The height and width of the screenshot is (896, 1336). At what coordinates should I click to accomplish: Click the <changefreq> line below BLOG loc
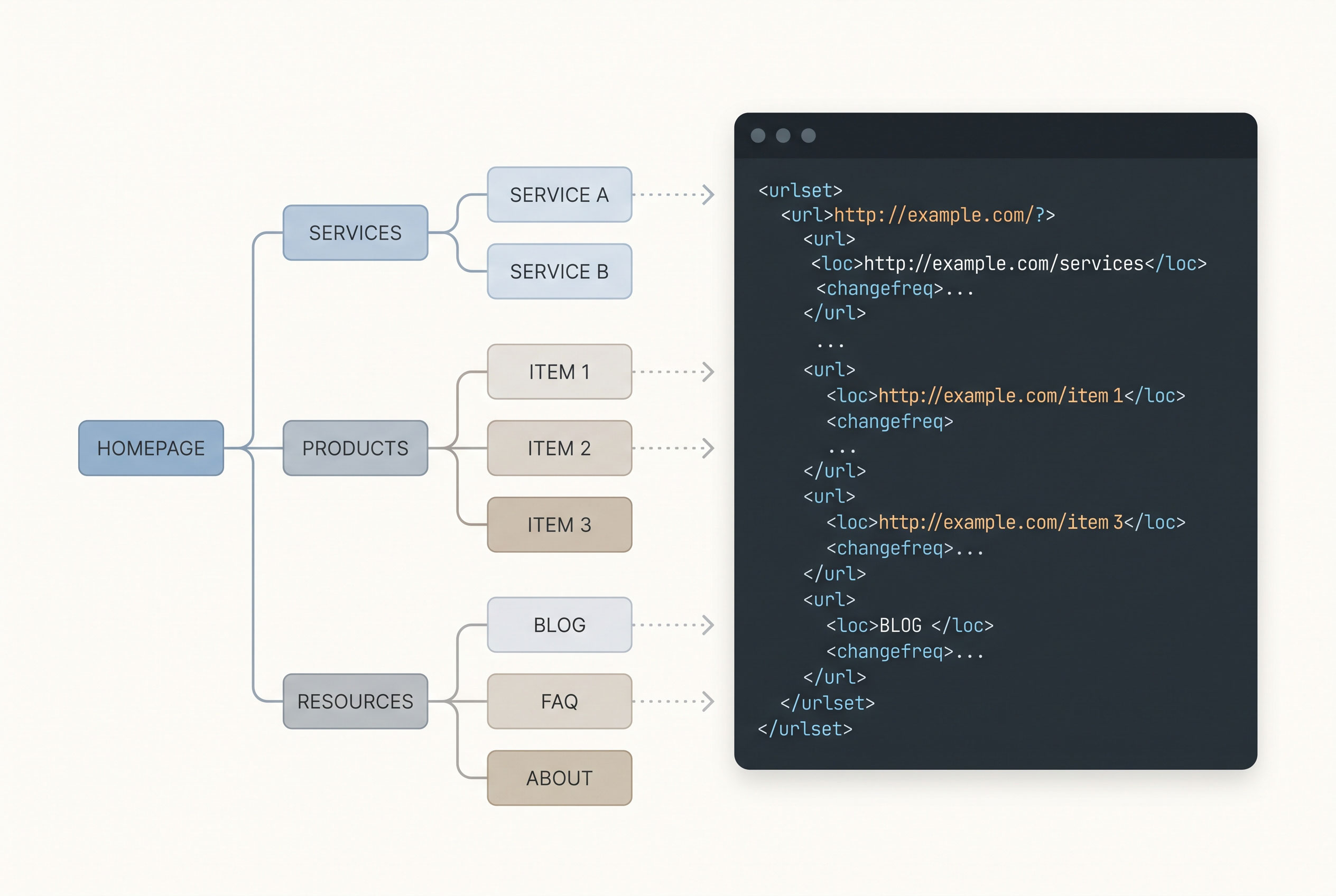coord(905,651)
